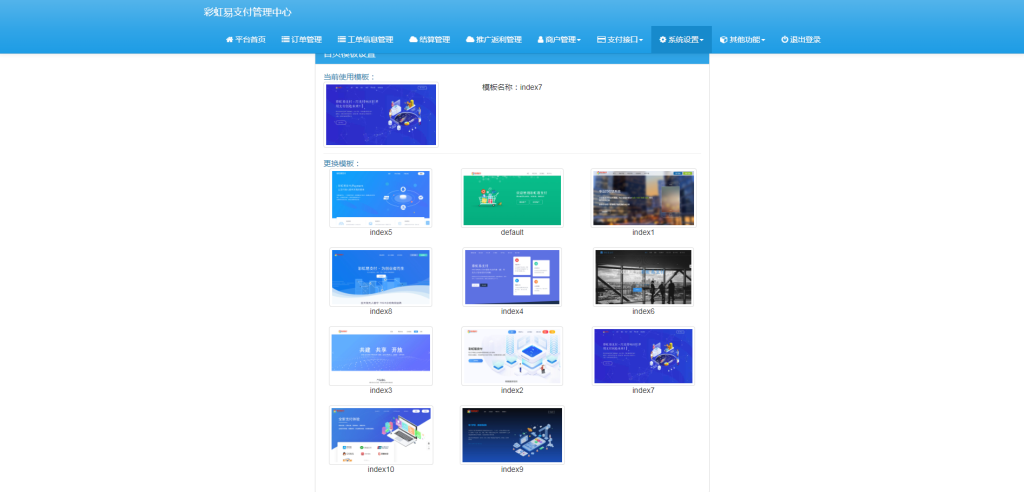Click the user icon beside 商户管理
Viewport: 1024px width, 492px height.
pyautogui.click(x=541, y=40)
